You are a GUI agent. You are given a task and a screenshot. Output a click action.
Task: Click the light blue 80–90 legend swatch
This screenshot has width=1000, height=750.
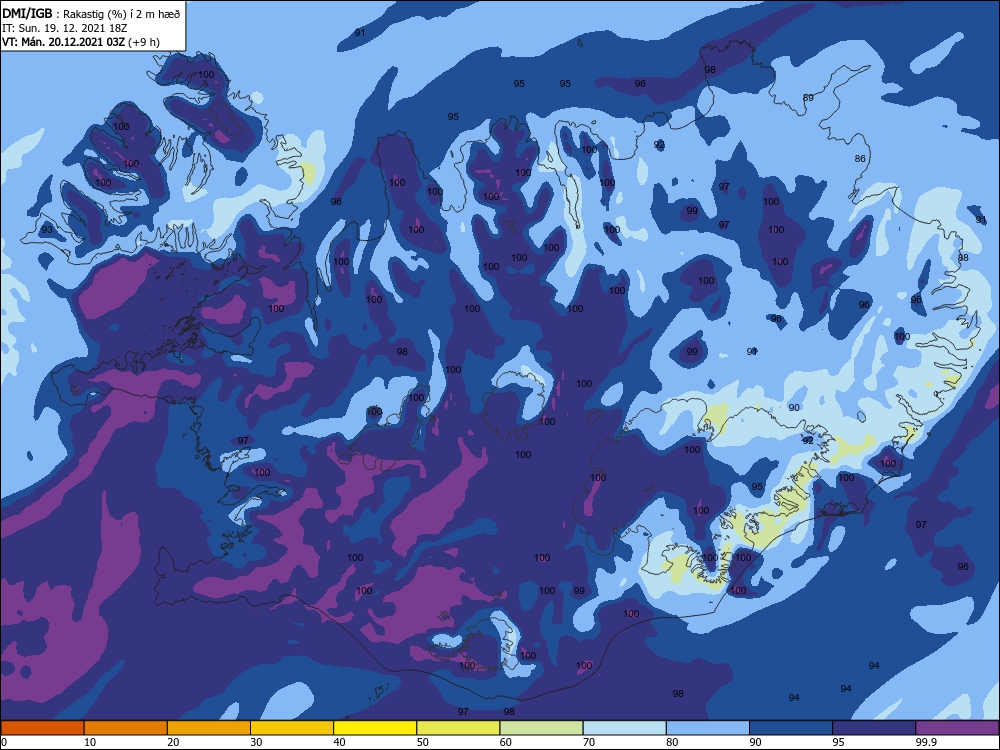point(708,728)
